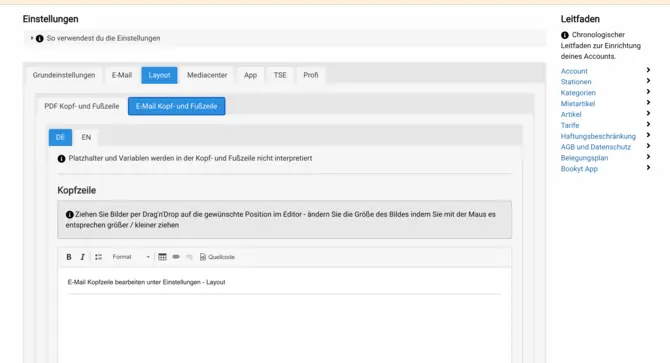Click into the Kopfzeile editor text line
Image resolution: width=670 pixels, height=363 pixels.
point(147,282)
